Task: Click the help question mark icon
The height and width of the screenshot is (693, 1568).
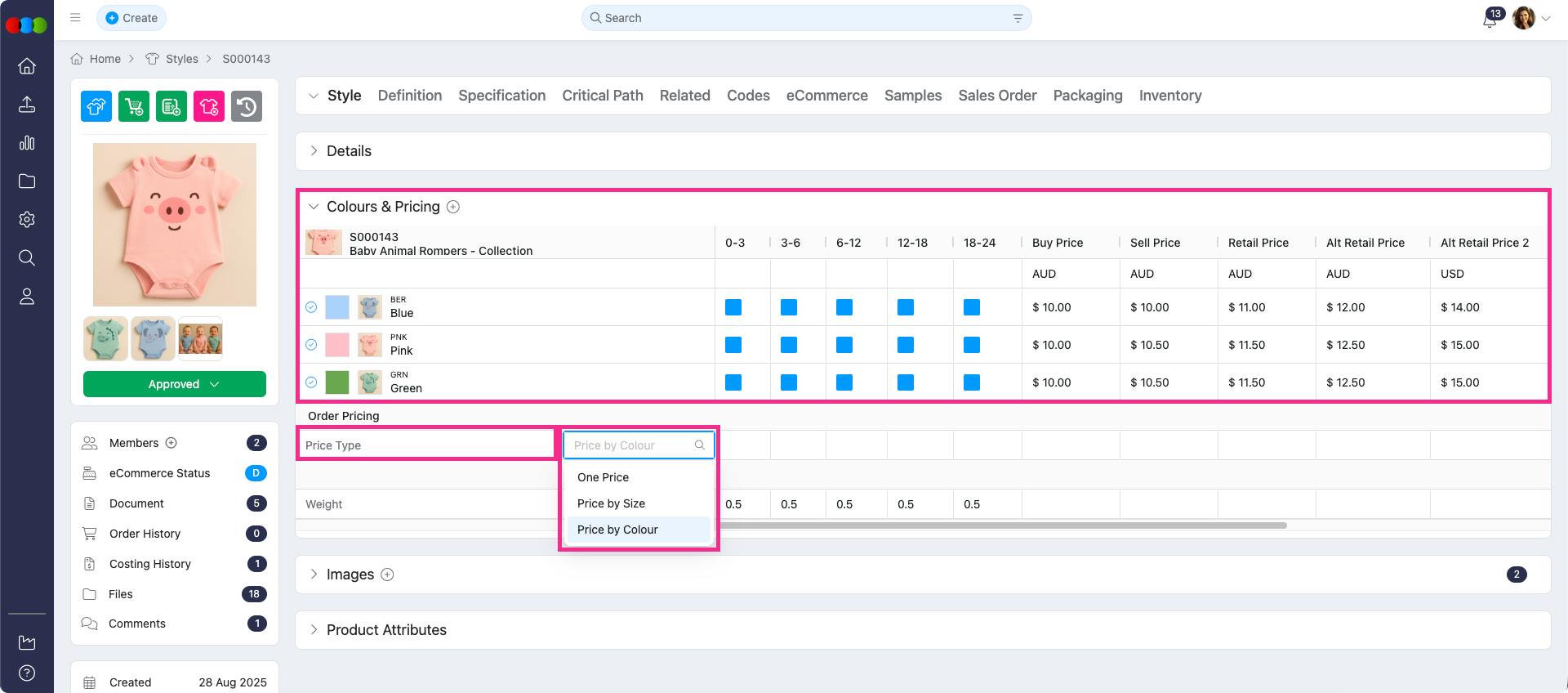Action: coord(27,673)
